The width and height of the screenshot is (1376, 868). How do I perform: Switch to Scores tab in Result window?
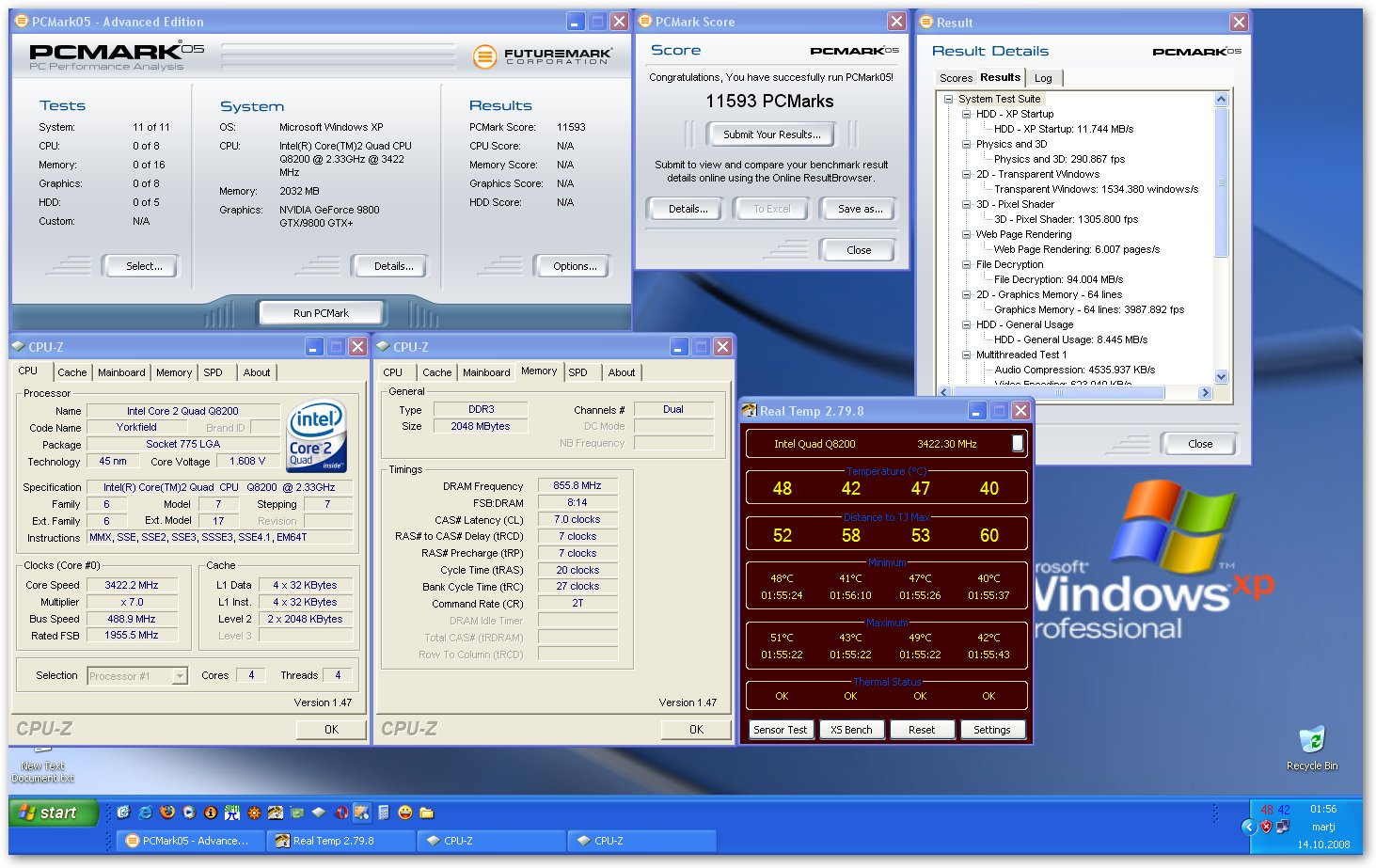click(x=956, y=78)
